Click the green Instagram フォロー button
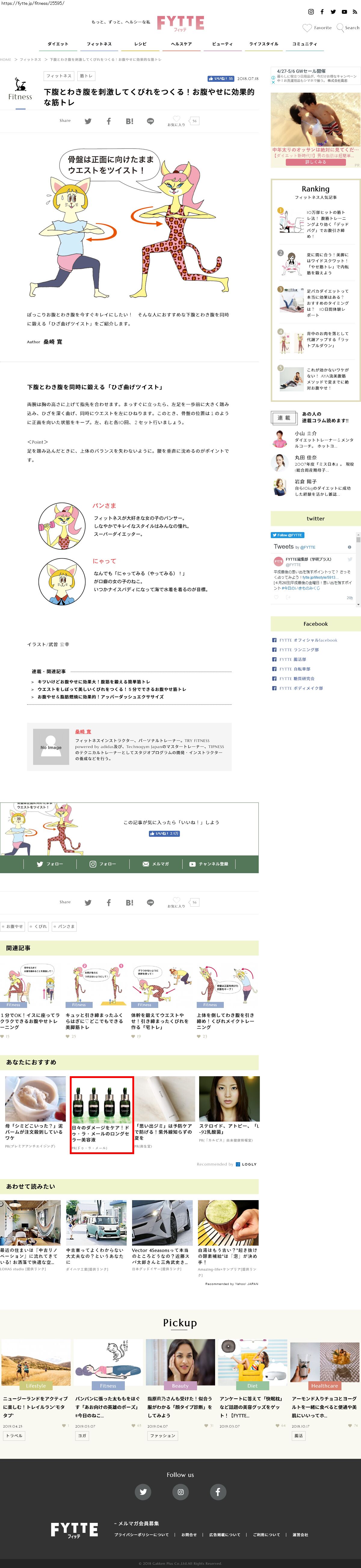The width and height of the screenshot is (361, 1568). click(x=103, y=864)
